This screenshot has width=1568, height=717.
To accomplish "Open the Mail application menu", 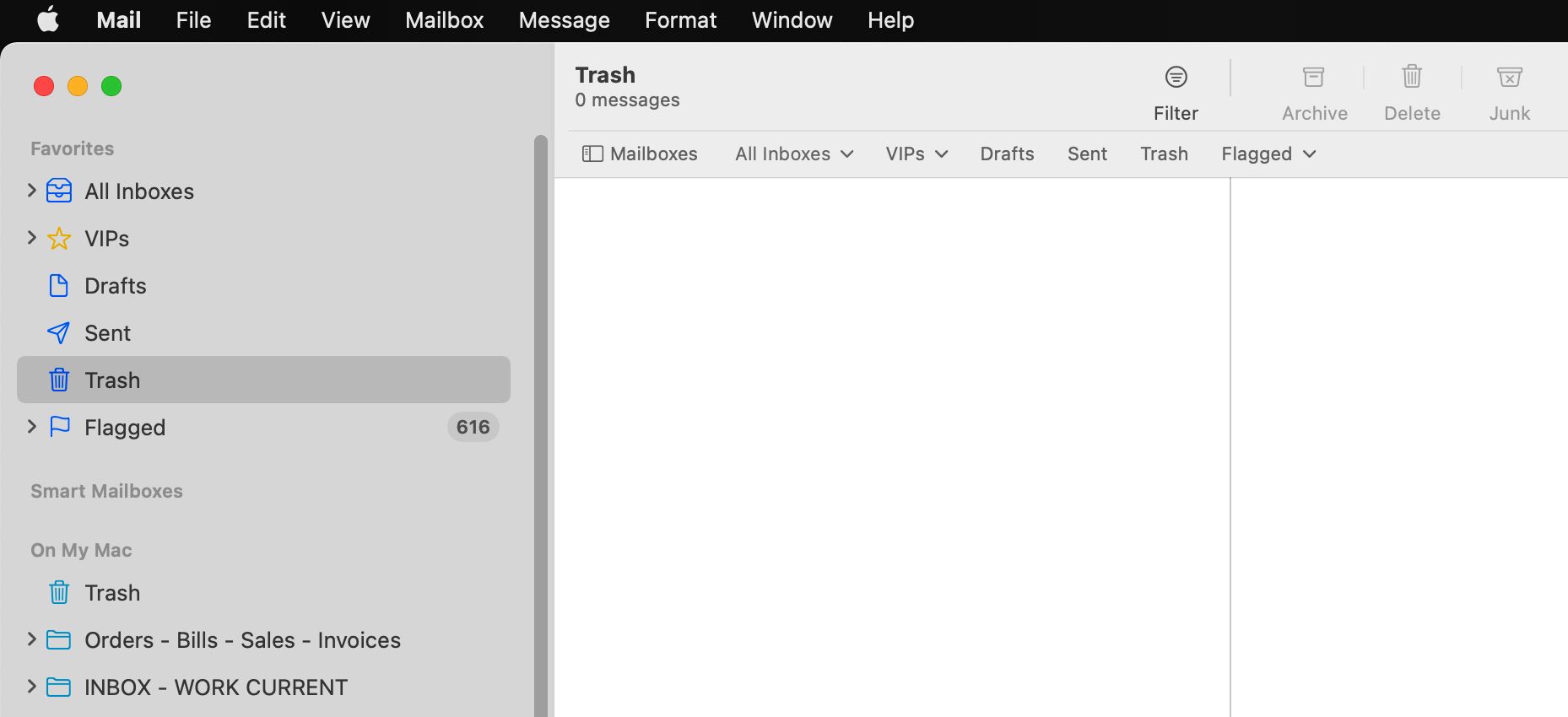I will (x=119, y=20).
